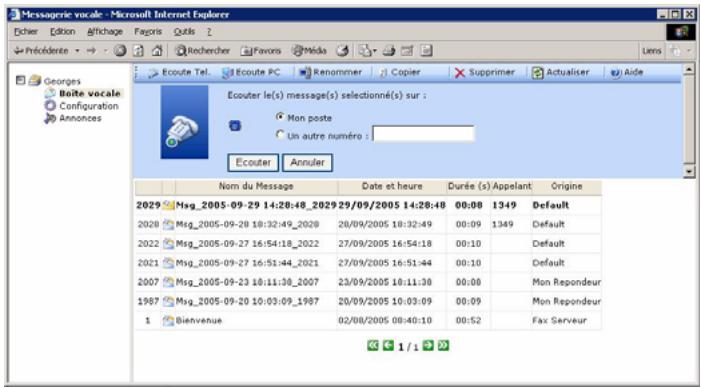Click the Ecouter button
This screenshot has height=387, width=701.
pos(253,163)
